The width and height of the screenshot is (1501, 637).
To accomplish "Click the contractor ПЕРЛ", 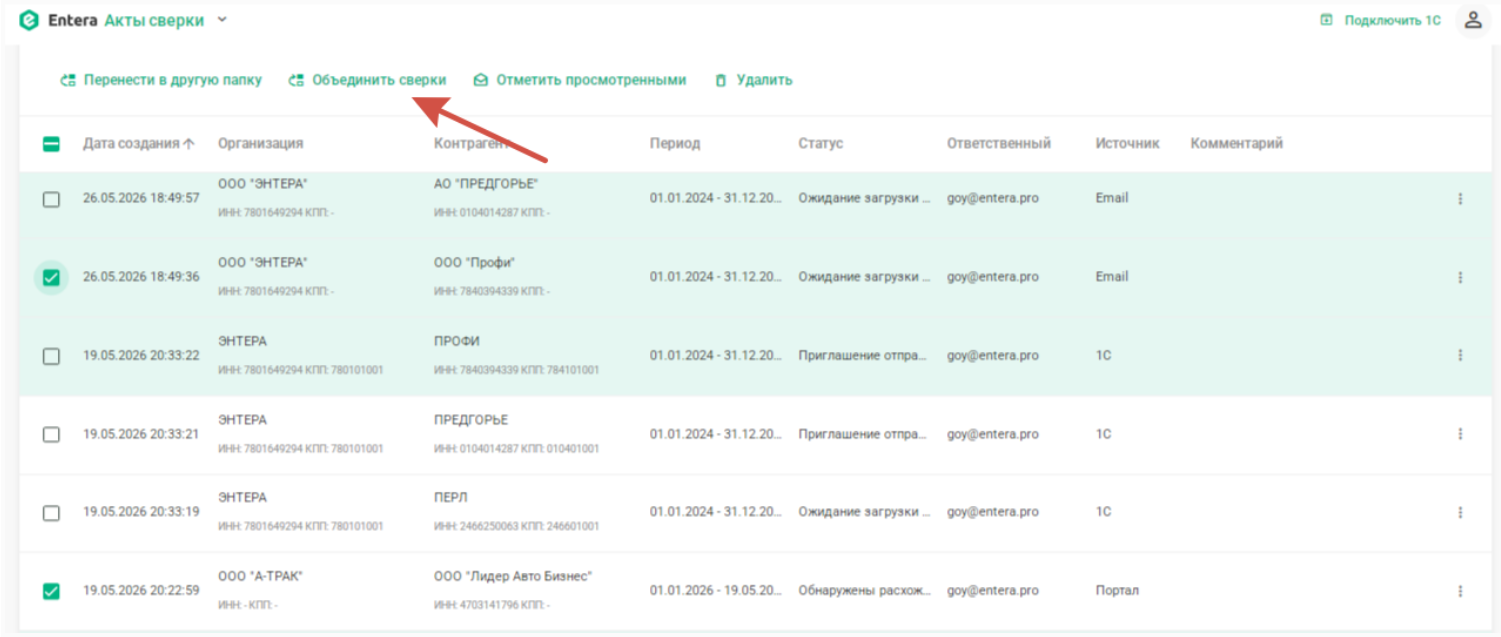I will pyautogui.click(x=451, y=497).
